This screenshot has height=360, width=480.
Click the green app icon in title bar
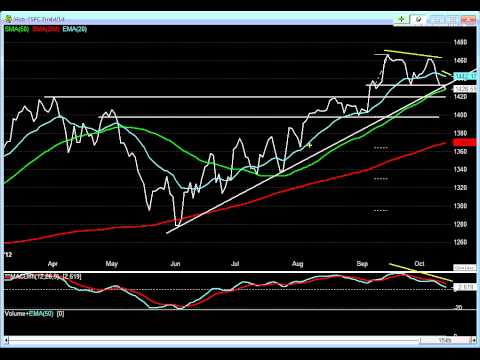[8, 19]
